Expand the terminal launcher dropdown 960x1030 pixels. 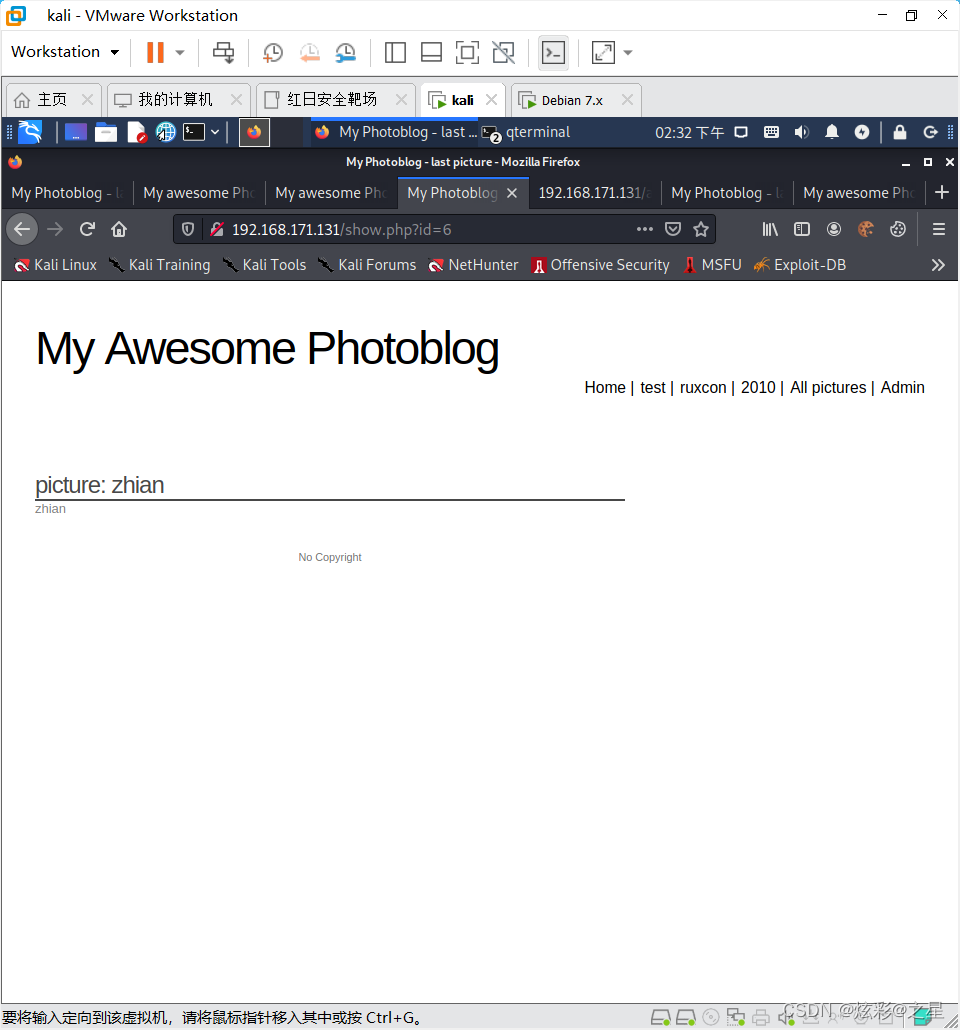[215, 132]
